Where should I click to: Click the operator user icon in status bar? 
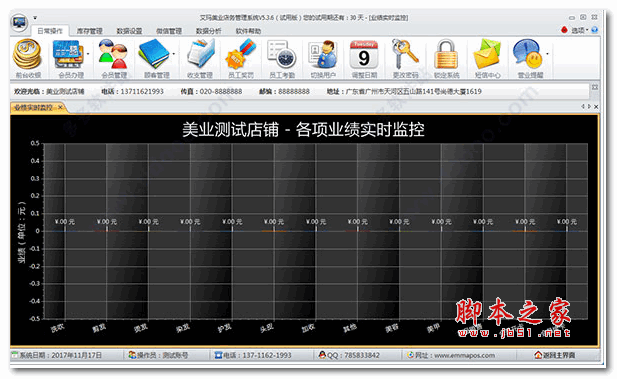point(132,355)
